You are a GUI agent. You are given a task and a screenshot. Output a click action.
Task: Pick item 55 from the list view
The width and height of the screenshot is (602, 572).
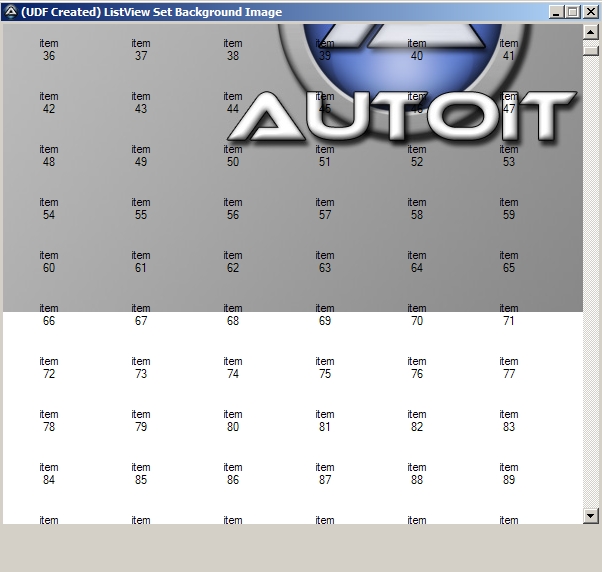[141, 209]
